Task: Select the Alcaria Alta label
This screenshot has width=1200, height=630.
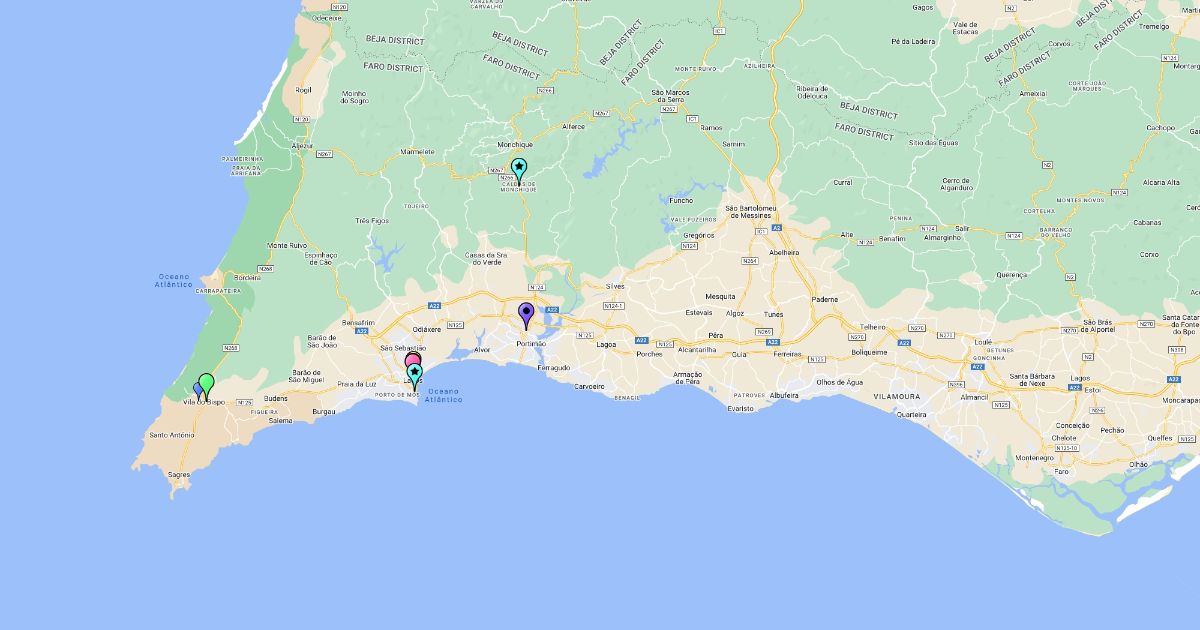Action: click(x=1161, y=183)
